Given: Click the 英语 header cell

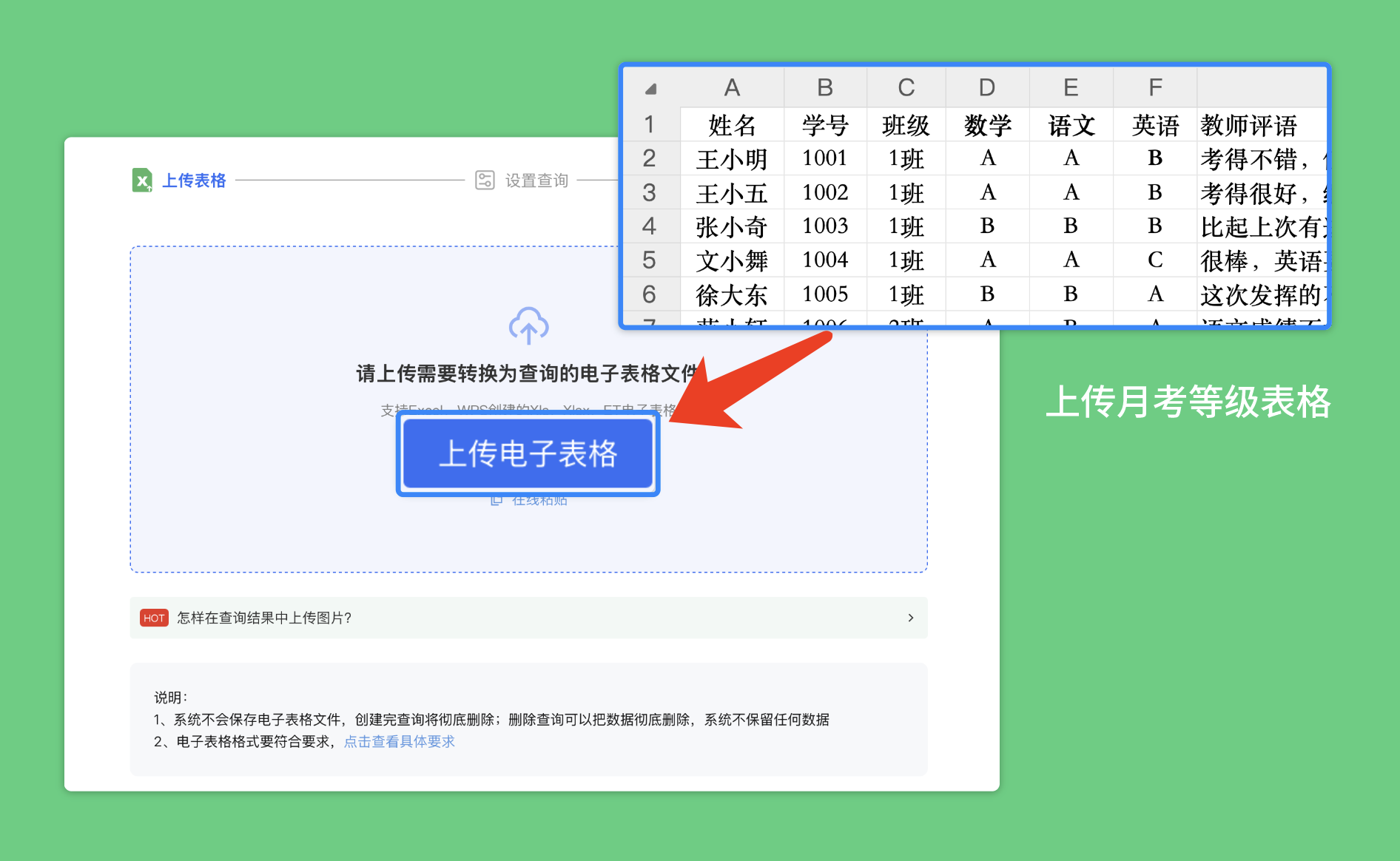Looking at the screenshot, I should pyautogui.click(x=1155, y=125).
